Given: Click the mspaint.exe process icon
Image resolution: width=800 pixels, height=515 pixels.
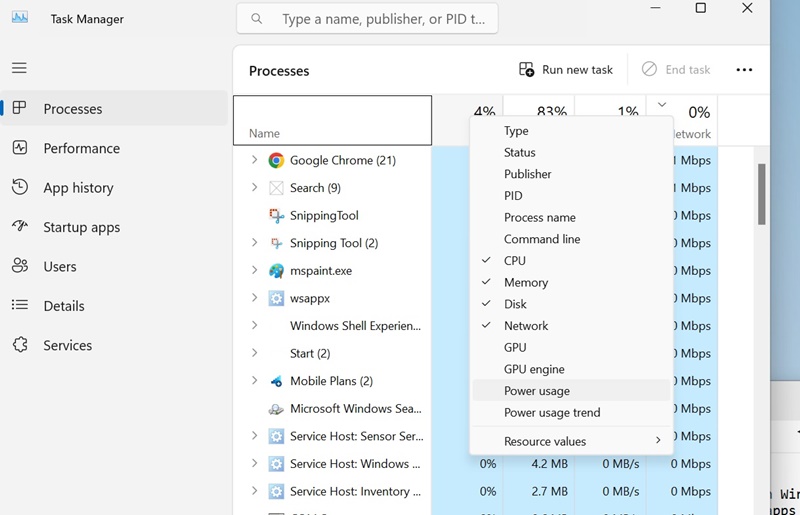Looking at the screenshot, I should tap(277, 271).
